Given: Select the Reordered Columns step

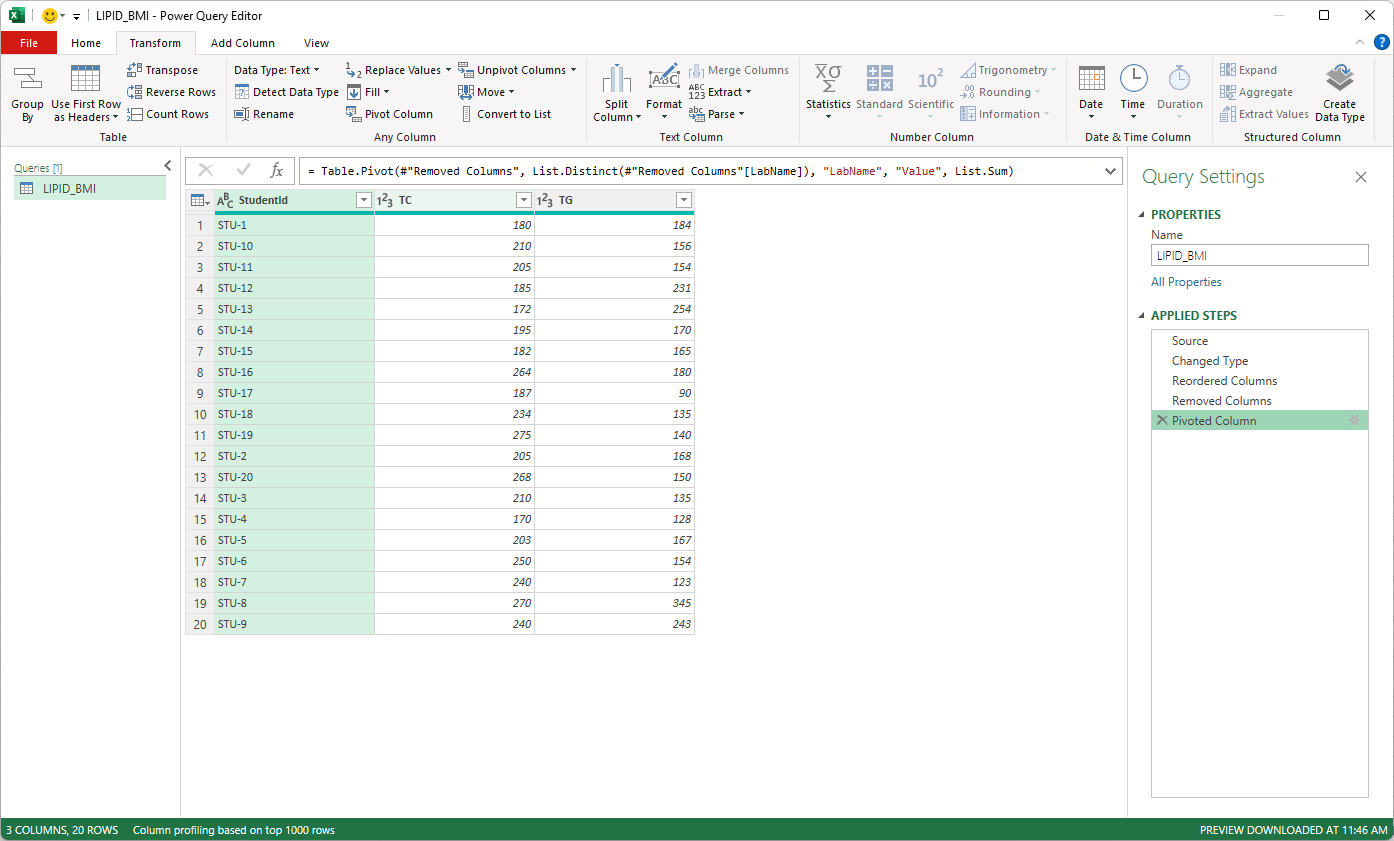Looking at the screenshot, I should click(1260, 381).
